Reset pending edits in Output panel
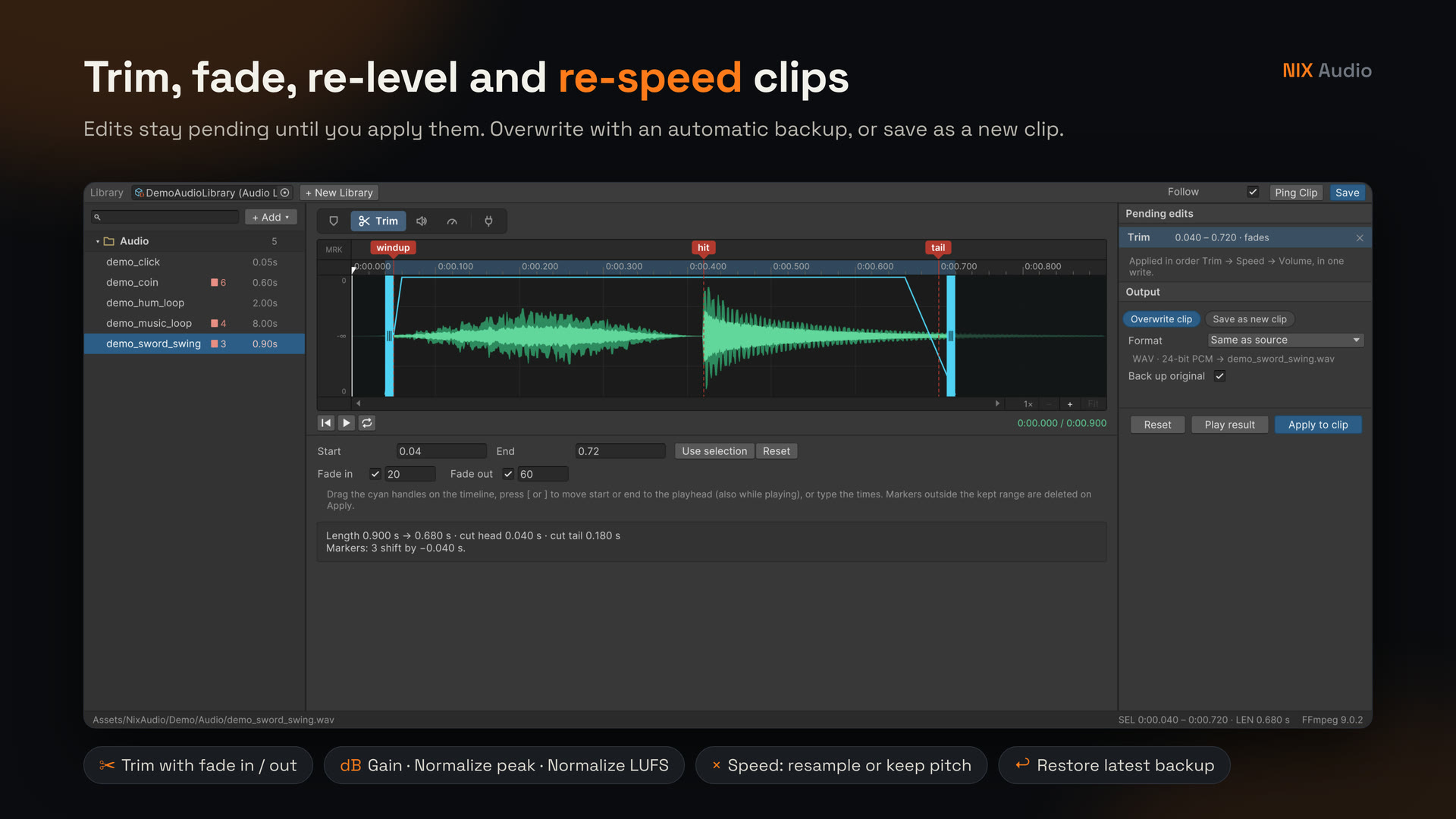Image resolution: width=1456 pixels, height=819 pixels. (1157, 425)
